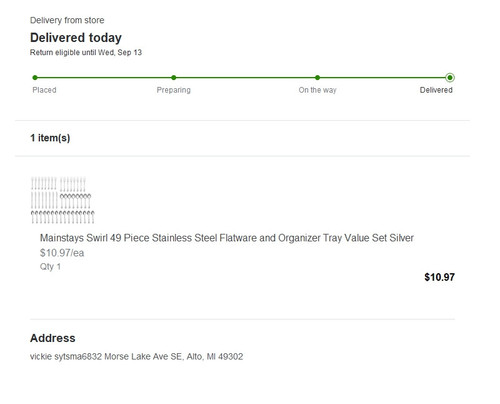Click the Qty 1 quantity text
This screenshot has height=404, width=500.
[50, 267]
